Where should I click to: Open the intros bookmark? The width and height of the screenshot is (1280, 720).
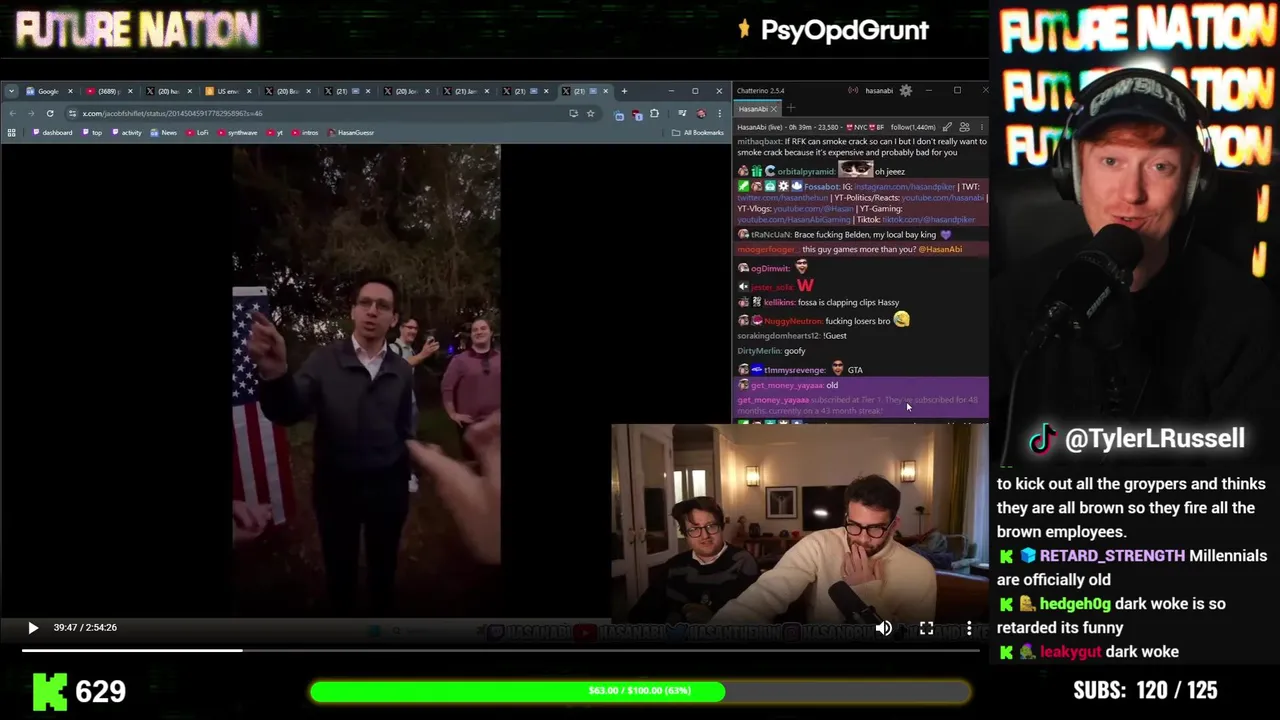point(305,132)
